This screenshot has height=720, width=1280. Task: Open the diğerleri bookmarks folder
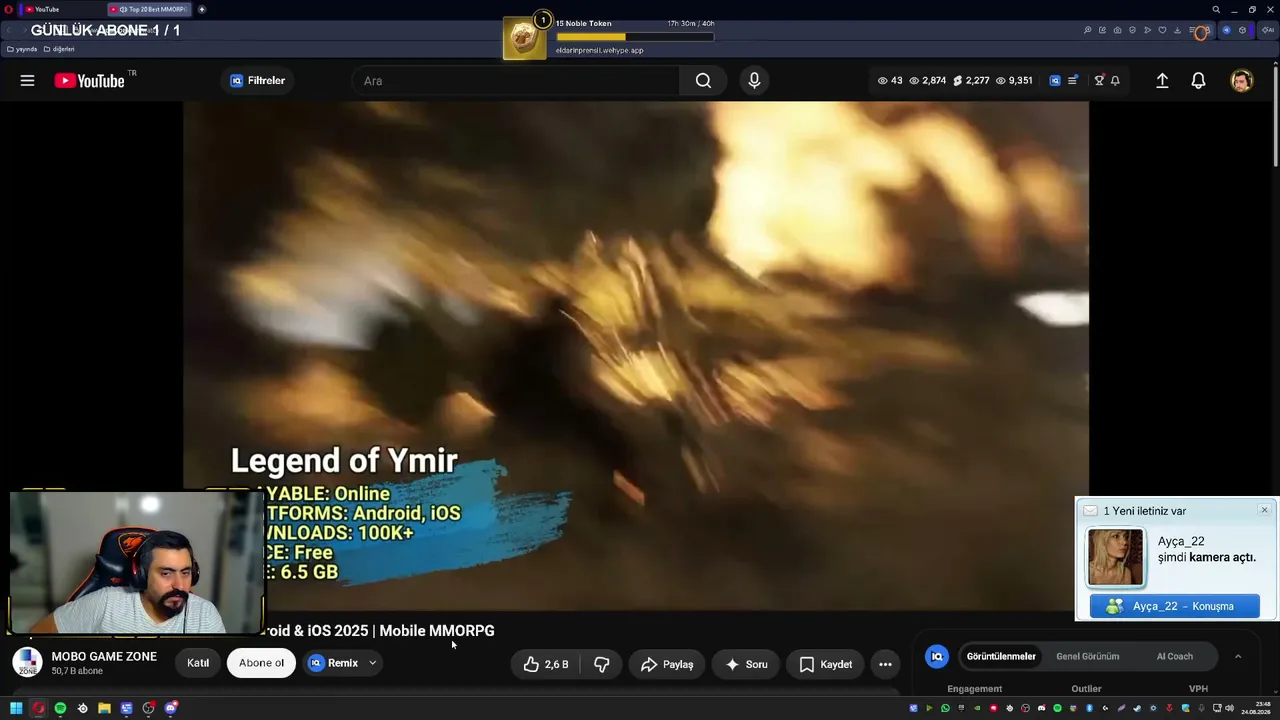59,49
